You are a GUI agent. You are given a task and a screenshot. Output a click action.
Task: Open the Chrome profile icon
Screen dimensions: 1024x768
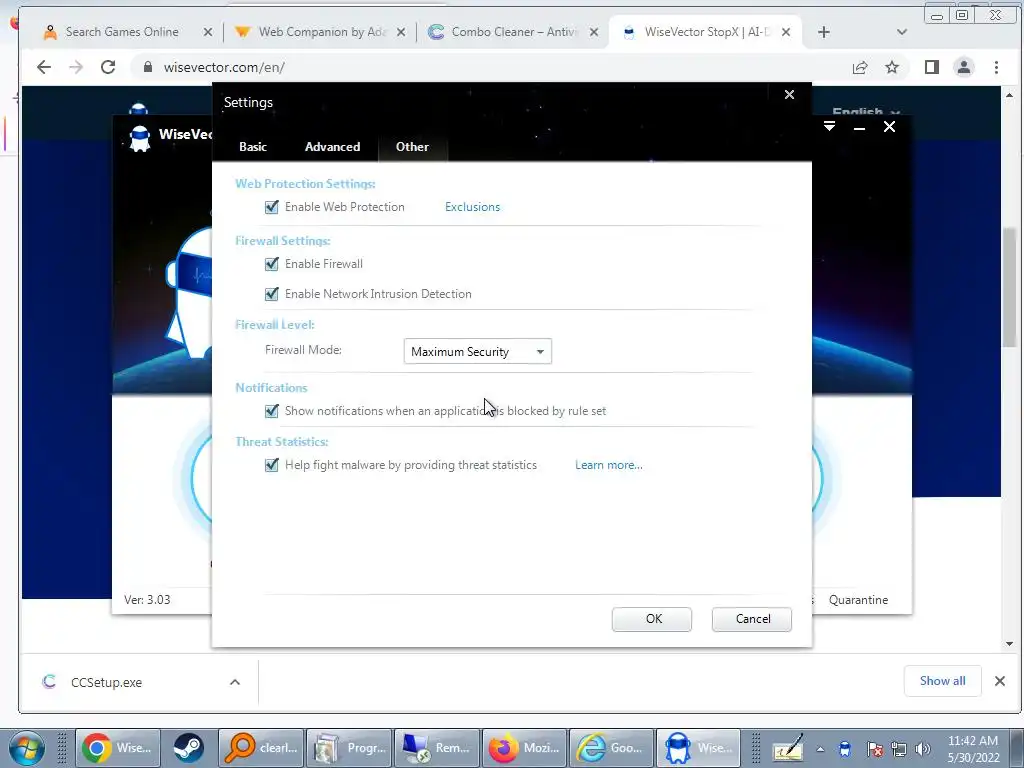(x=964, y=67)
